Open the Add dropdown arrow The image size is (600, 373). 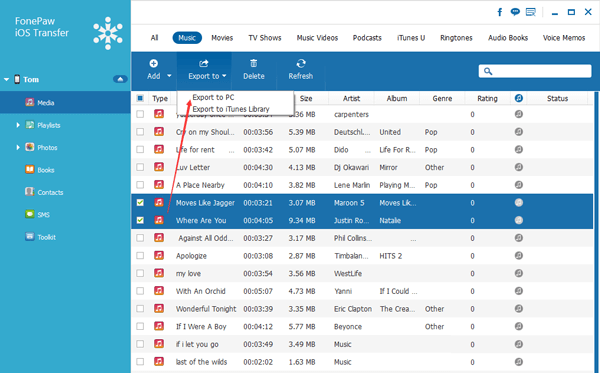tap(169, 76)
